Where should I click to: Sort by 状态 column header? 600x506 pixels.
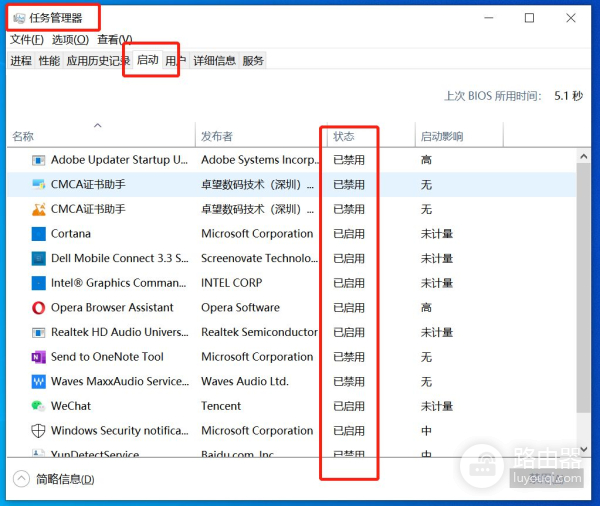point(344,136)
